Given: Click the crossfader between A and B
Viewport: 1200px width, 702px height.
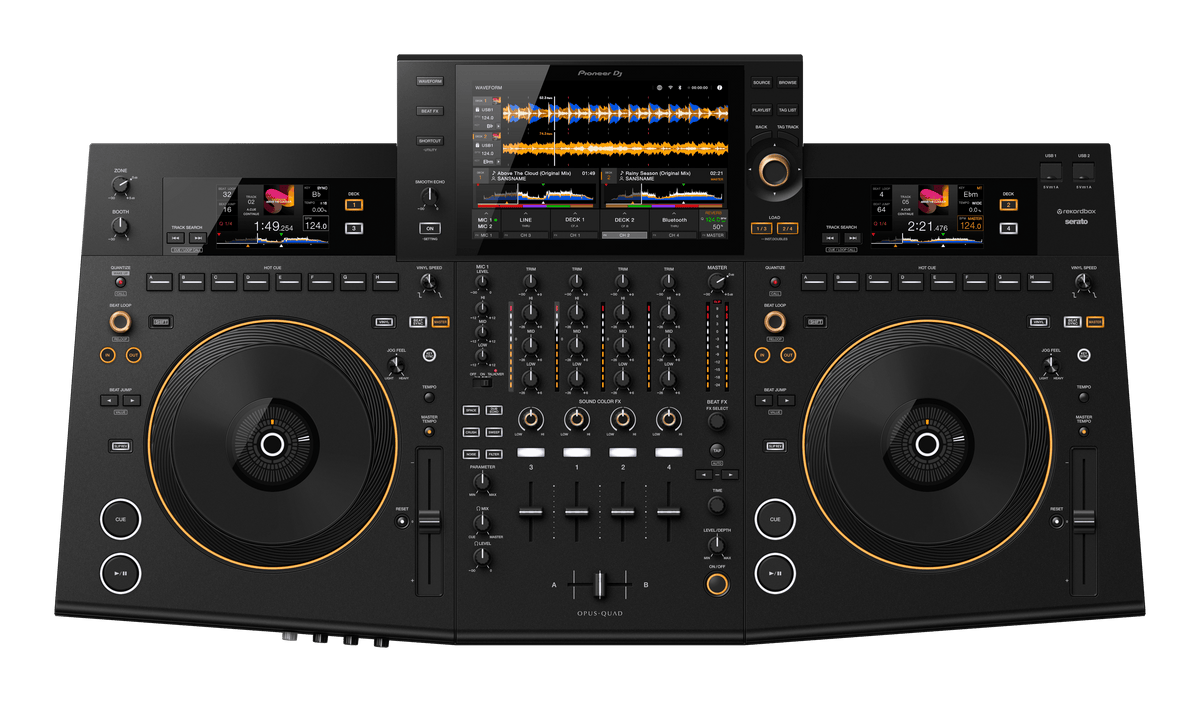Looking at the screenshot, I should (600, 584).
